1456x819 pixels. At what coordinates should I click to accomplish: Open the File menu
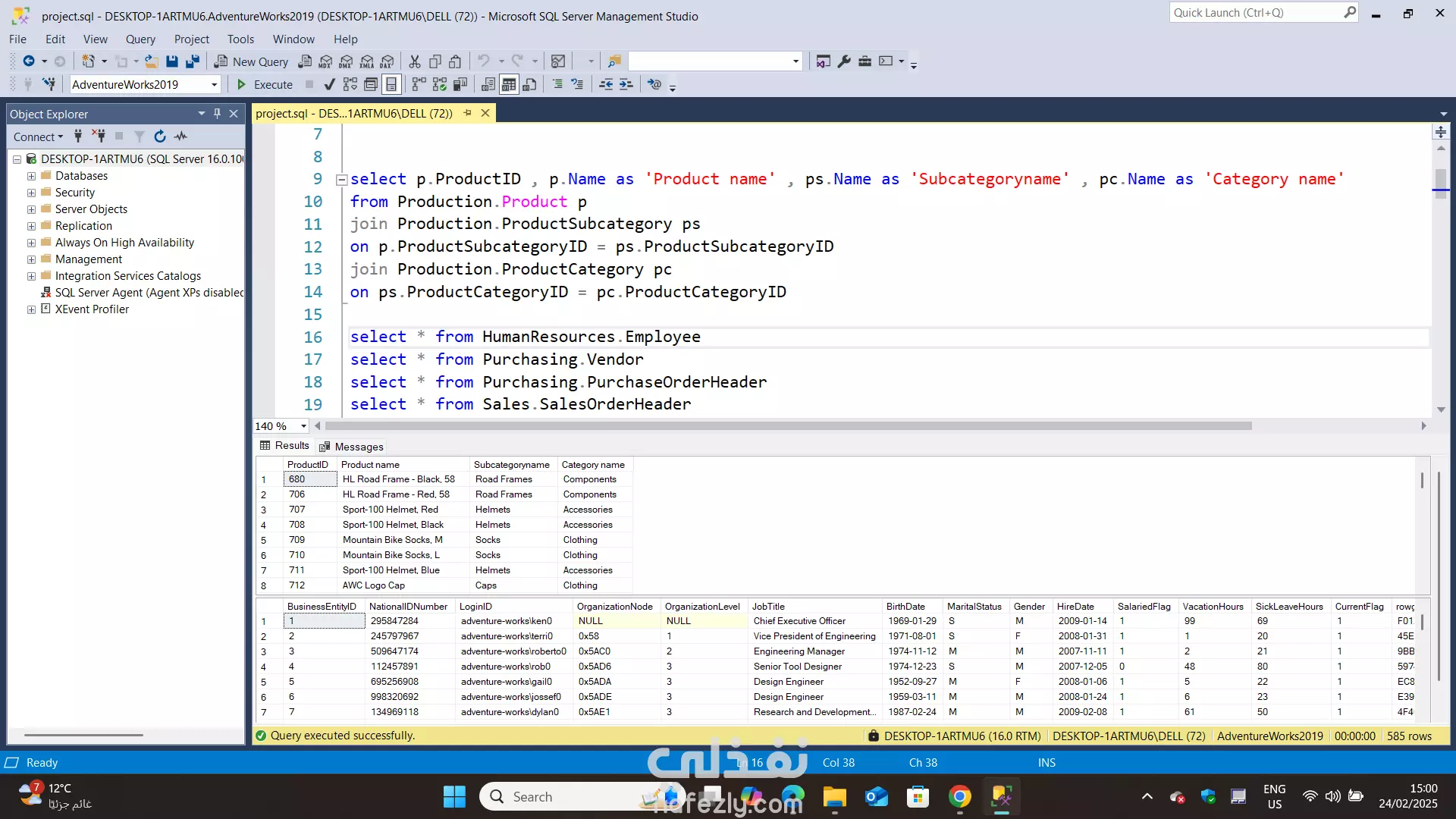(x=17, y=39)
